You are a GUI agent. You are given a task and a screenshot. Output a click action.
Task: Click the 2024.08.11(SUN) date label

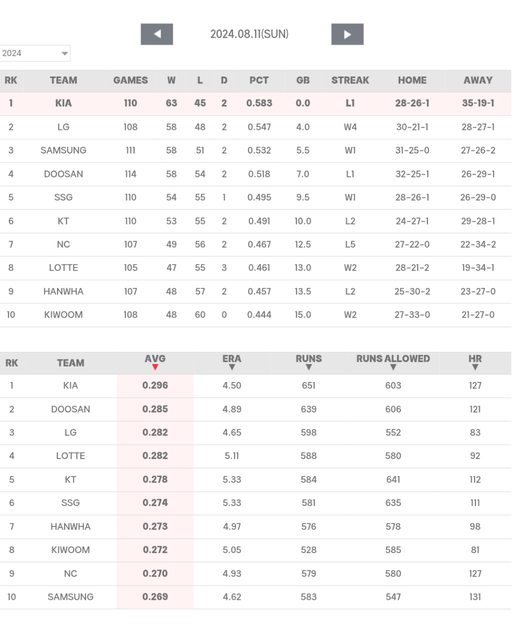click(x=249, y=34)
